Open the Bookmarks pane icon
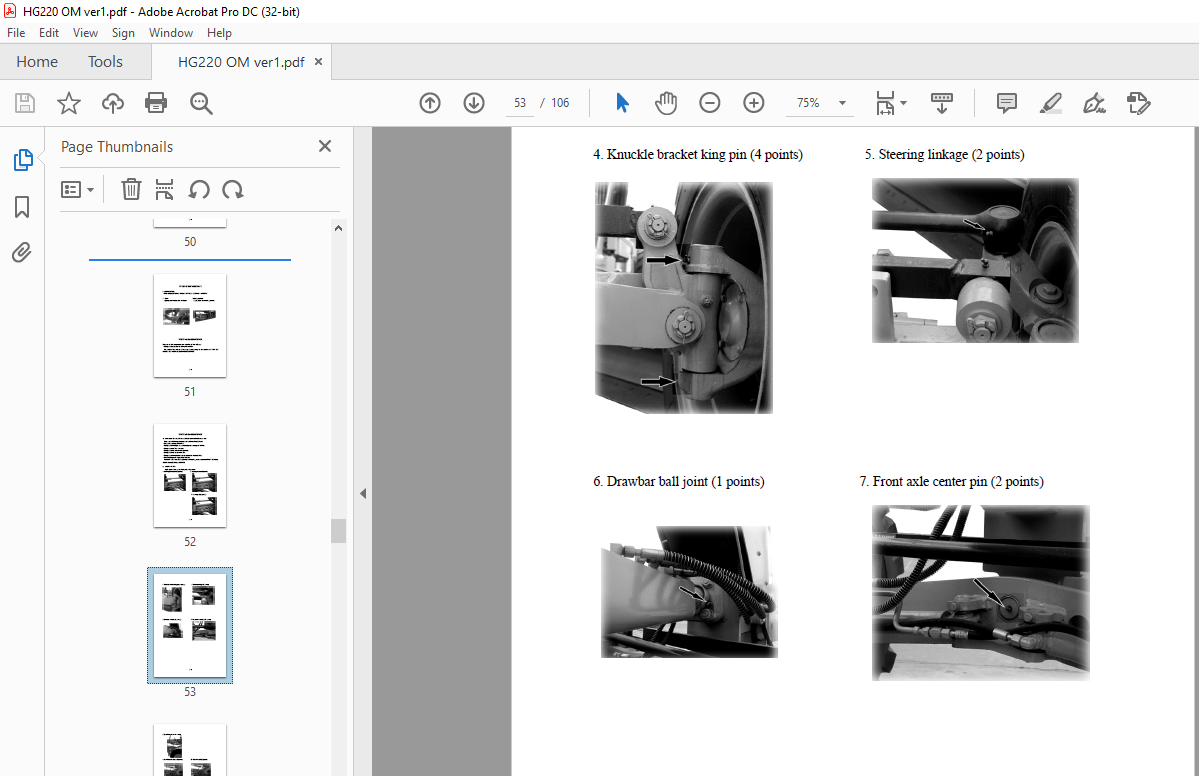The image size is (1199, 776). [22, 206]
